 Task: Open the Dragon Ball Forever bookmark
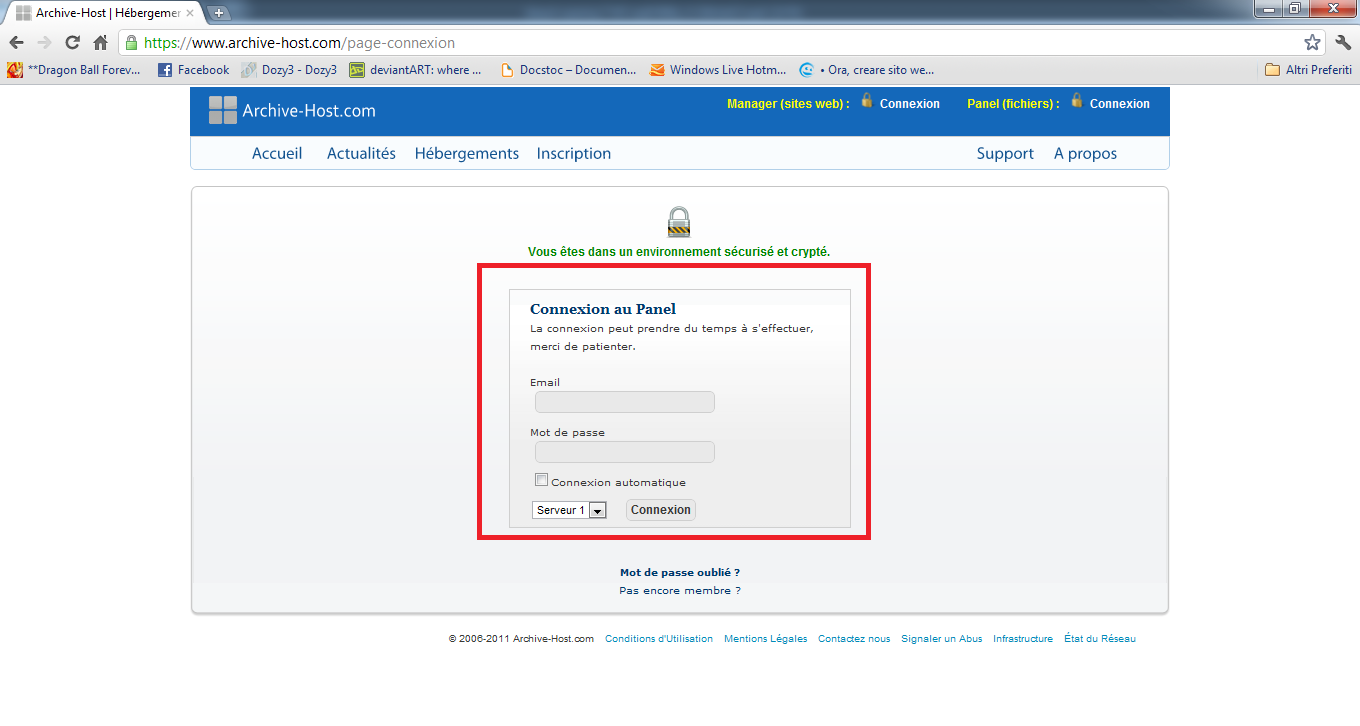pos(74,70)
